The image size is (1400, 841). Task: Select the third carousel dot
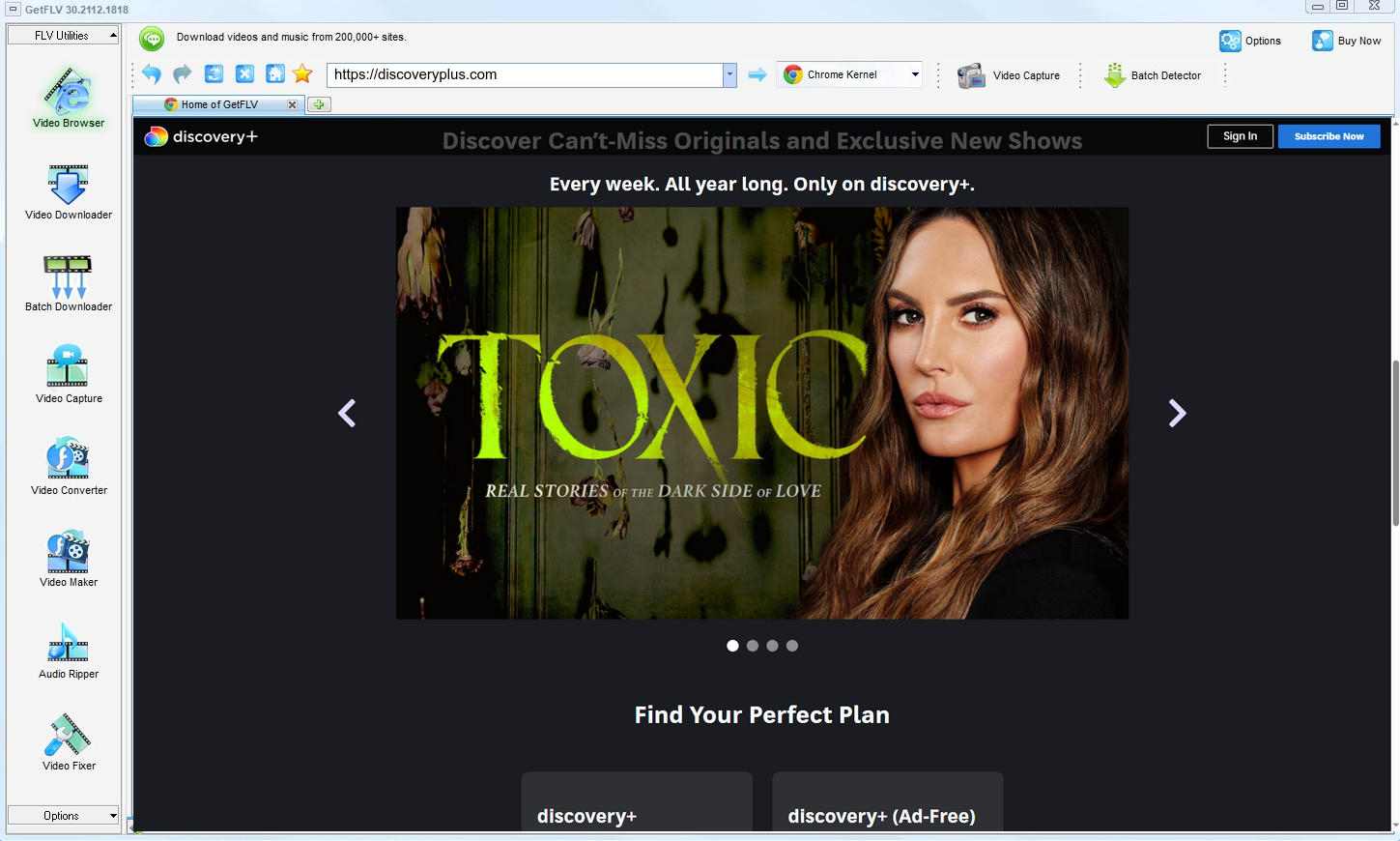click(772, 646)
